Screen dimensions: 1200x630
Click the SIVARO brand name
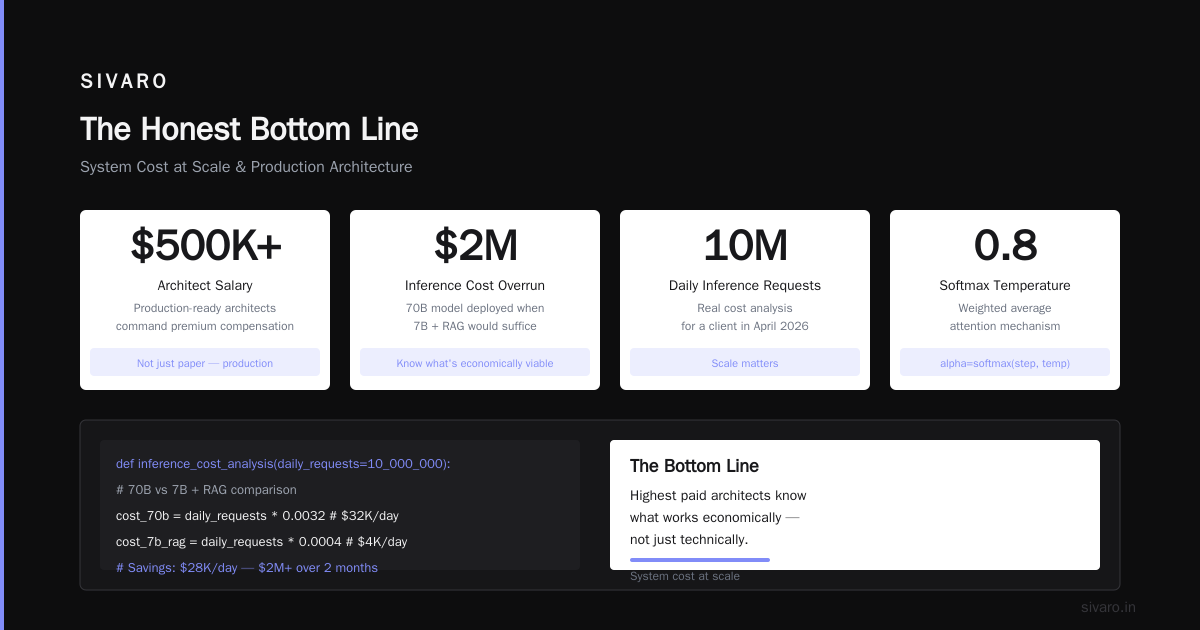point(124,82)
